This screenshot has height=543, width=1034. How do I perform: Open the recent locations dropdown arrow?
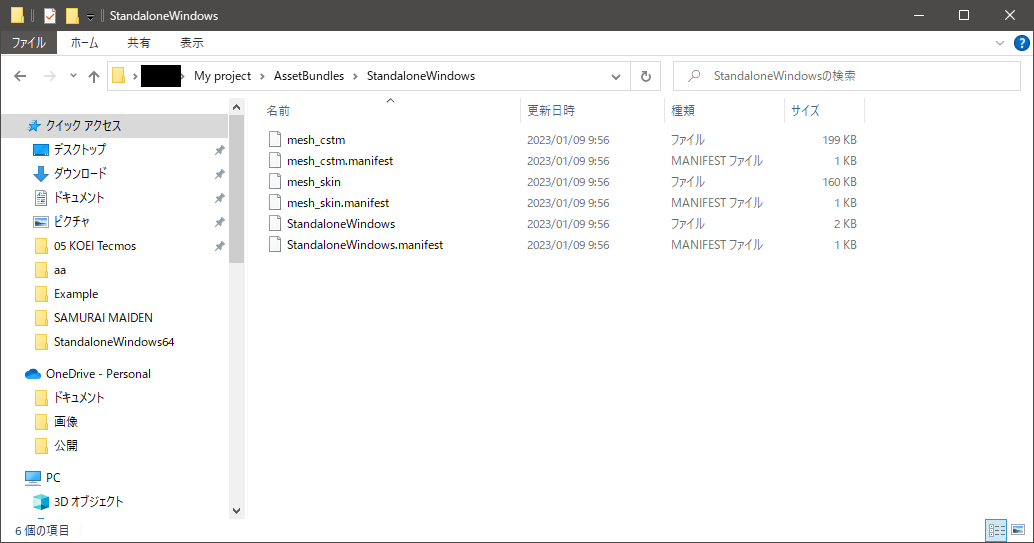coord(73,77)
